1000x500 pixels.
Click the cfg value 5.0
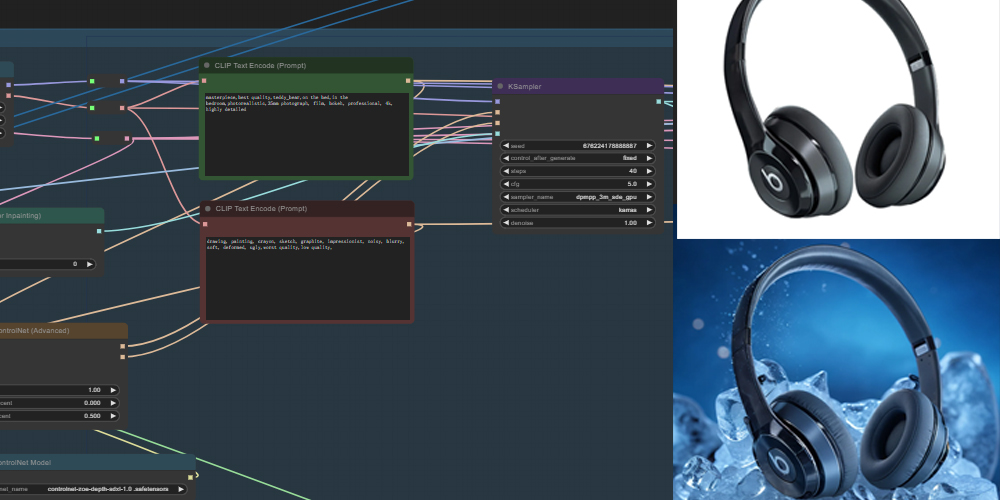click(631, 184)
